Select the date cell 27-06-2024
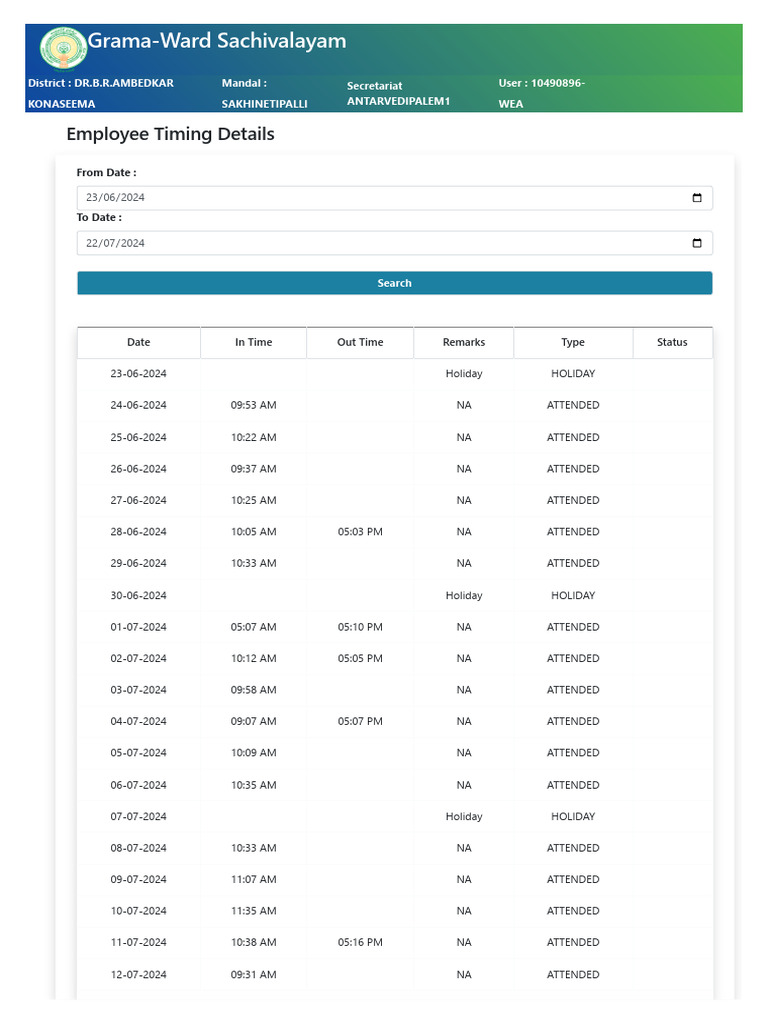Viewport: 768px width, 1024px height. [x=138, y=500]
